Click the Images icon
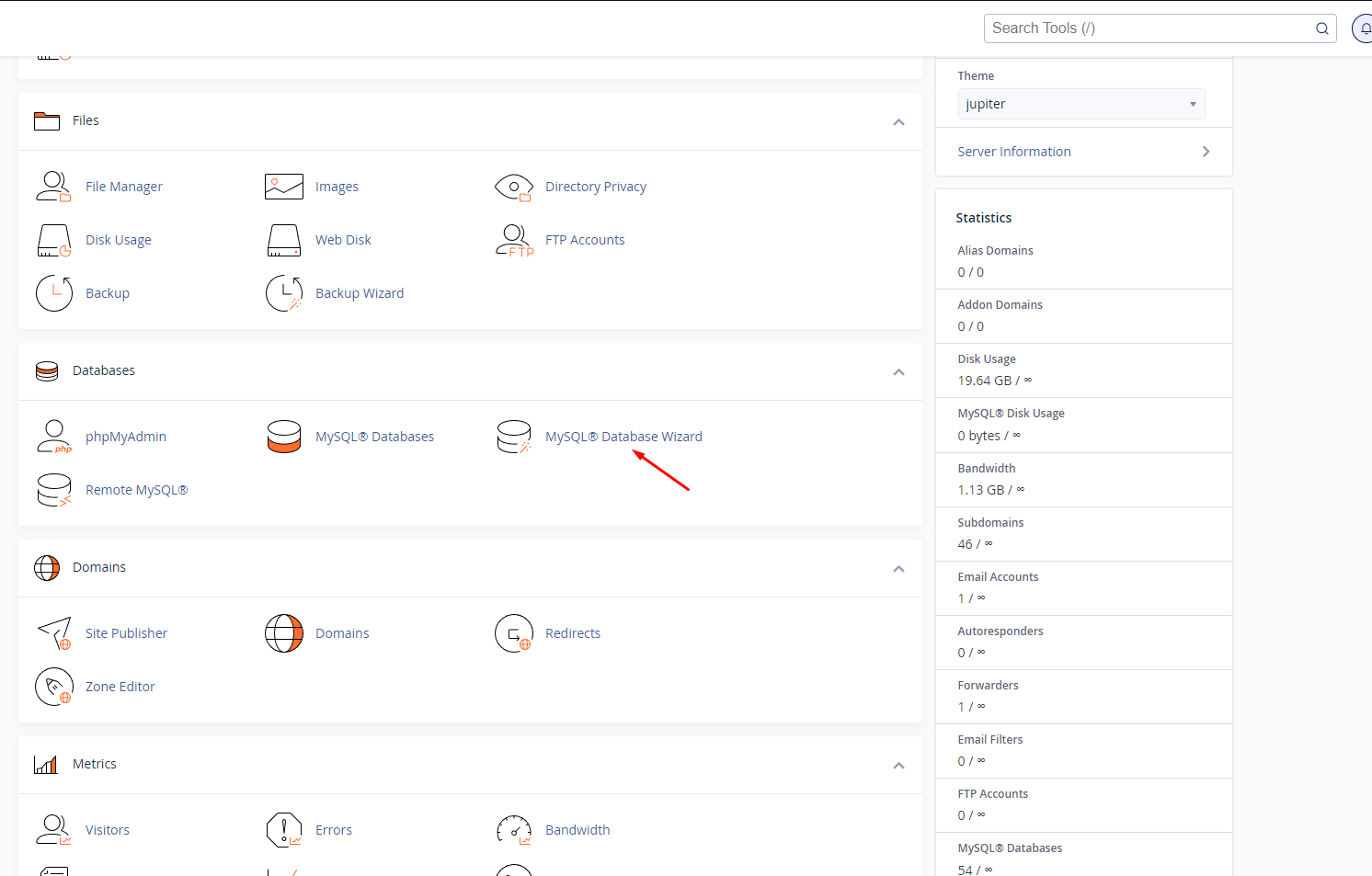Screen dimensions: 1372x876 point(283,187)
